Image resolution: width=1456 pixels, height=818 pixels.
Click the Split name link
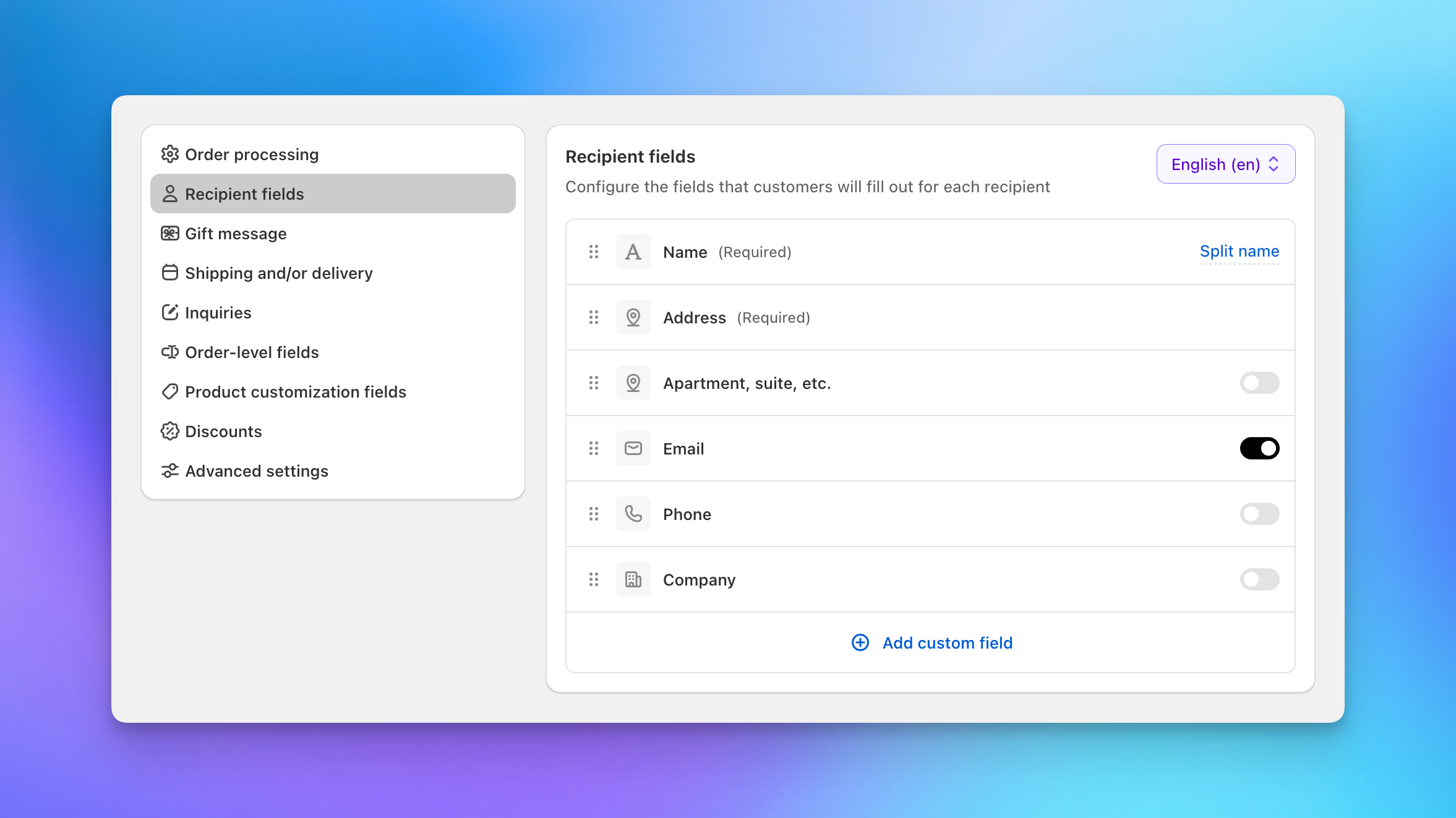pyautogui.click(x=1240, y=252)
